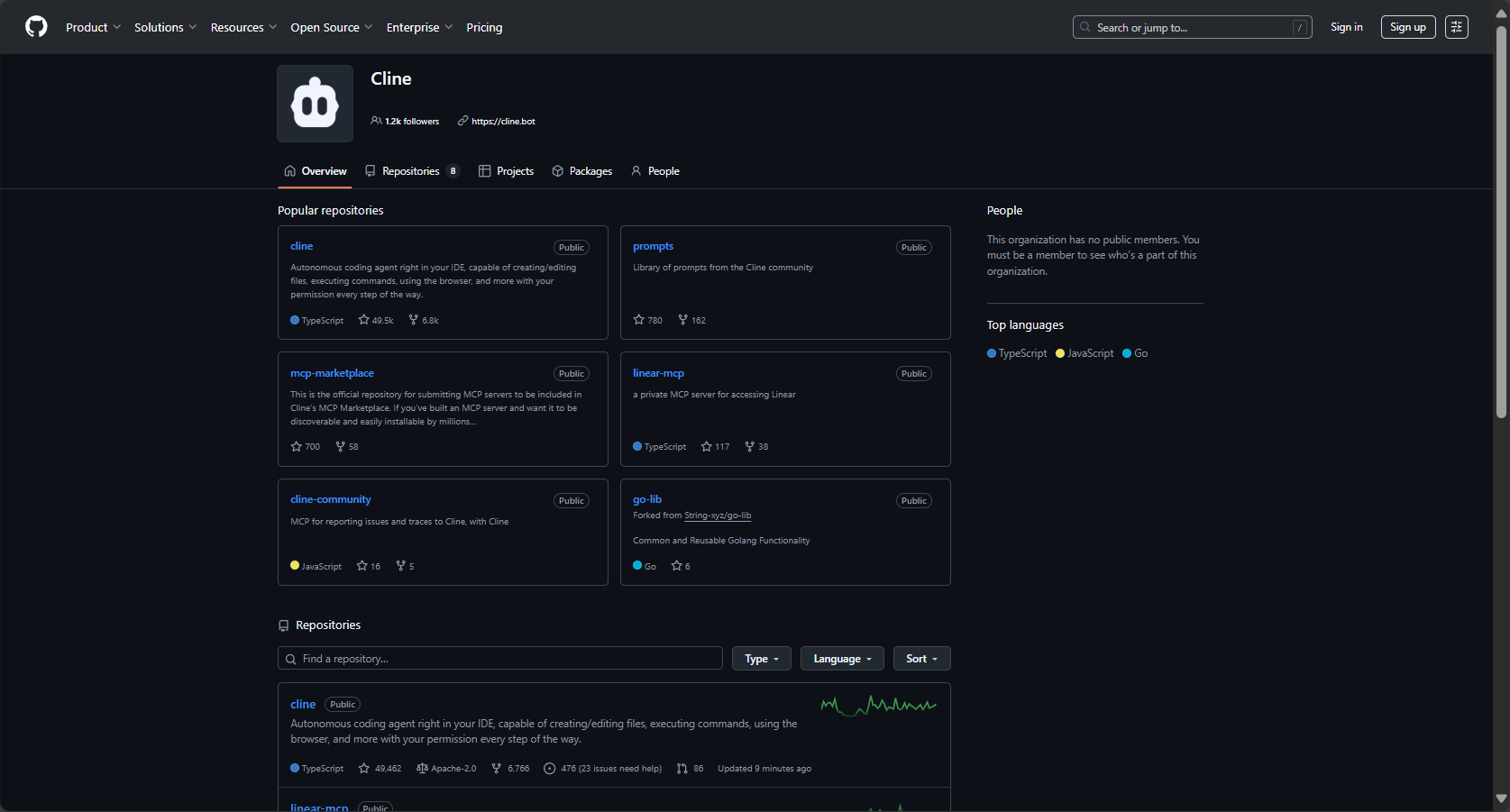The width and height of the screenshot is (1510, 812).
Task: Click the 117 stars on linear-mcp card
Action: click(x=716, y=446)
